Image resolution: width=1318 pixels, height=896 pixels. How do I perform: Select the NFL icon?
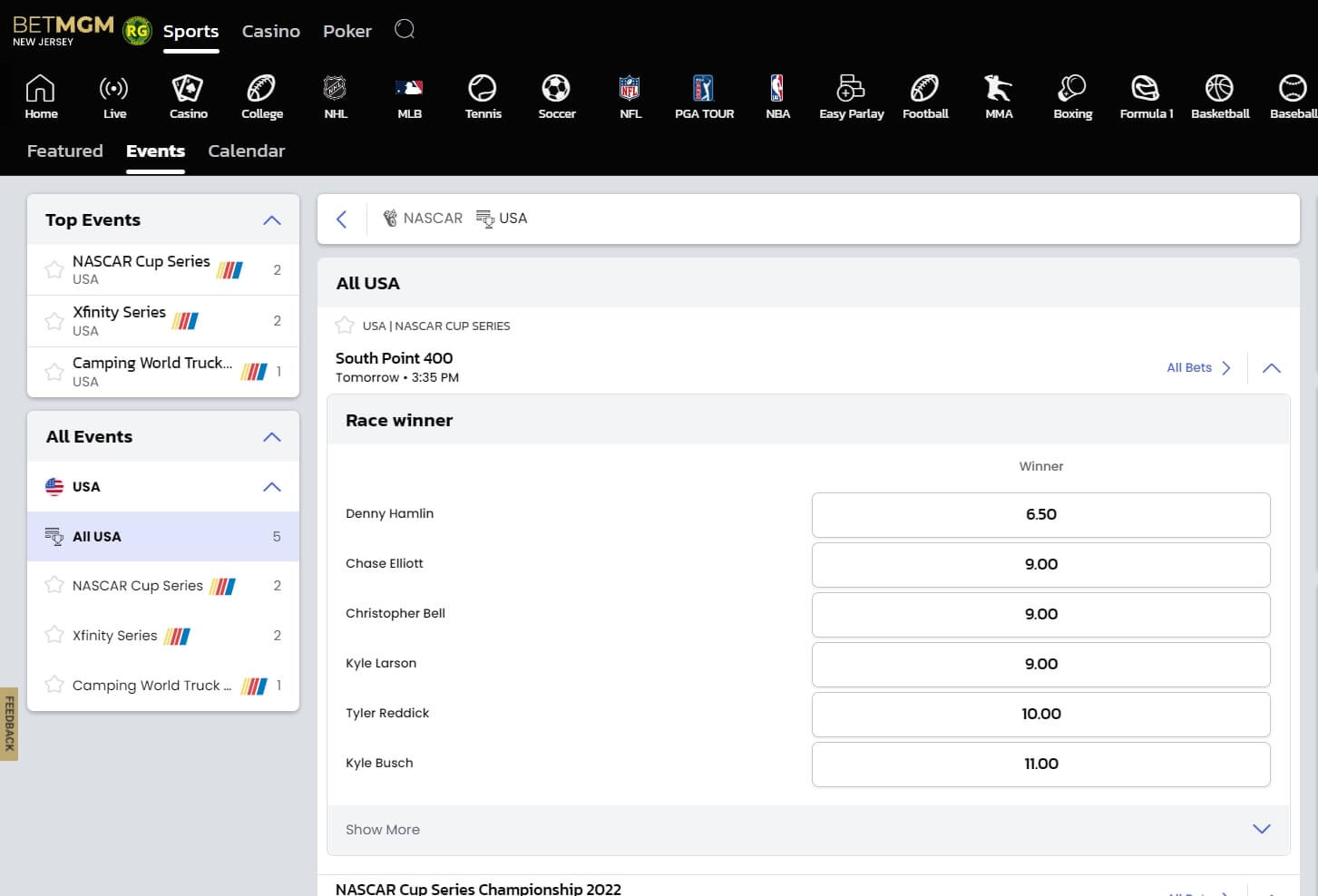(630, 96)
